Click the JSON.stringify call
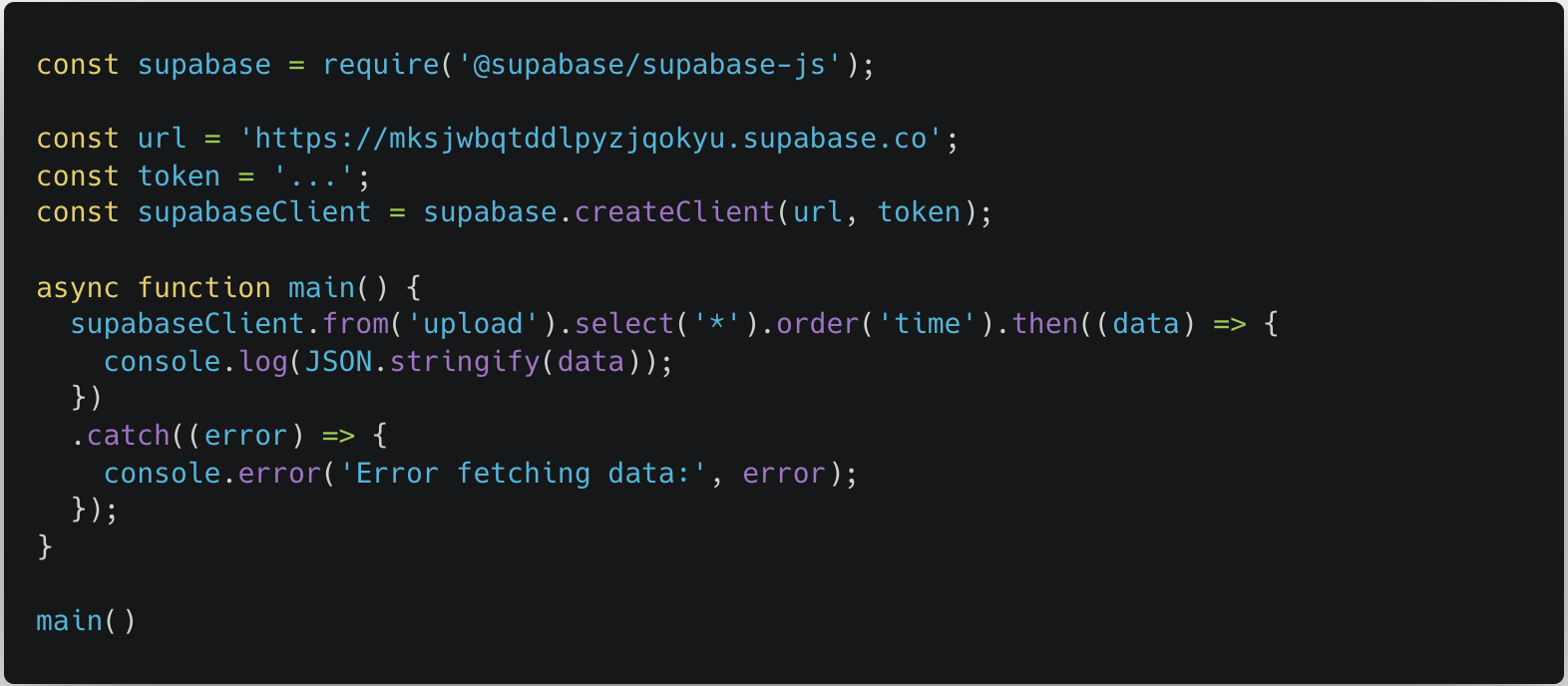Image resolution: width=1568 pixels, height=686 pixels. point(423,362)
